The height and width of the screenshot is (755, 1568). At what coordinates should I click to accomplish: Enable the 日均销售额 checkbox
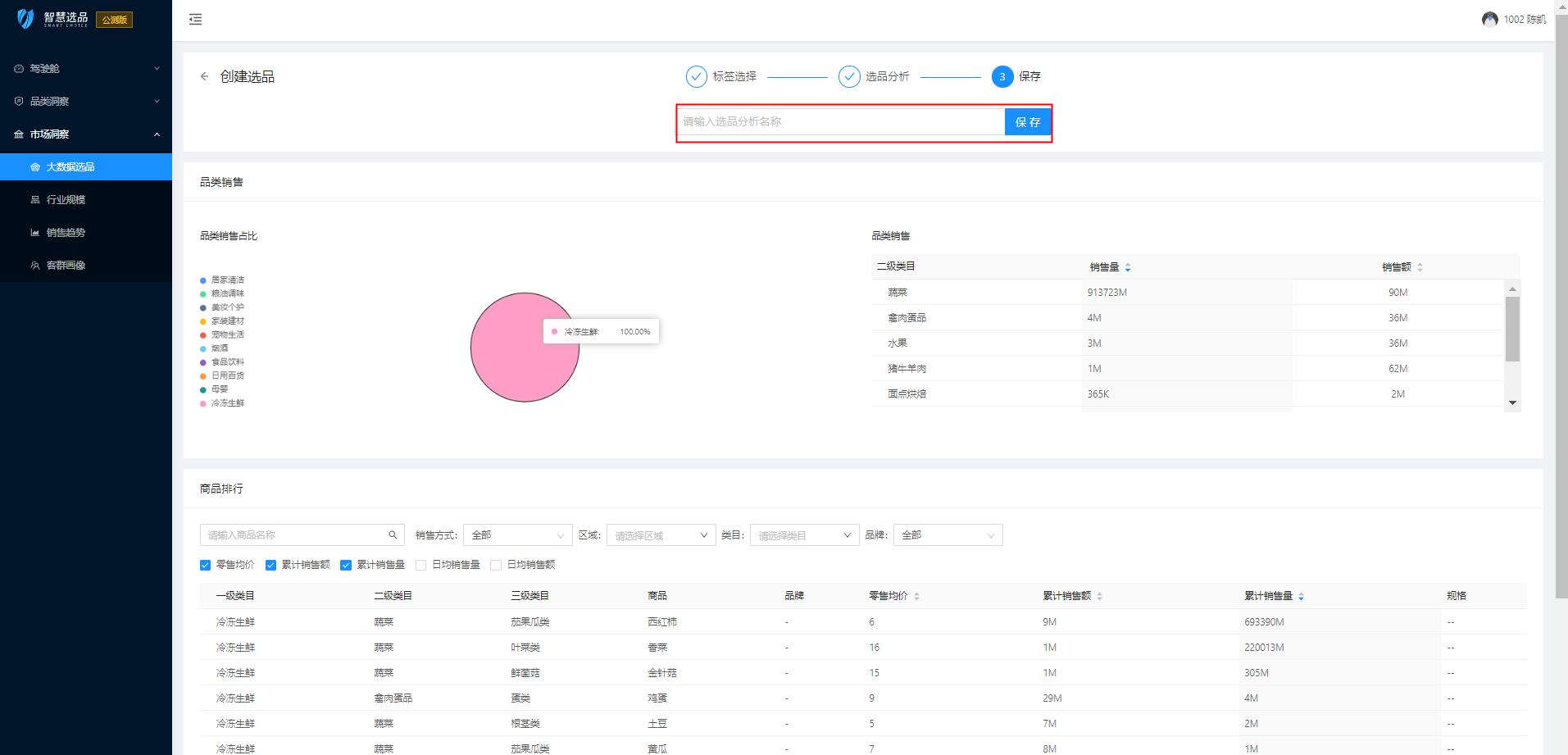click(x=496, y=565)
